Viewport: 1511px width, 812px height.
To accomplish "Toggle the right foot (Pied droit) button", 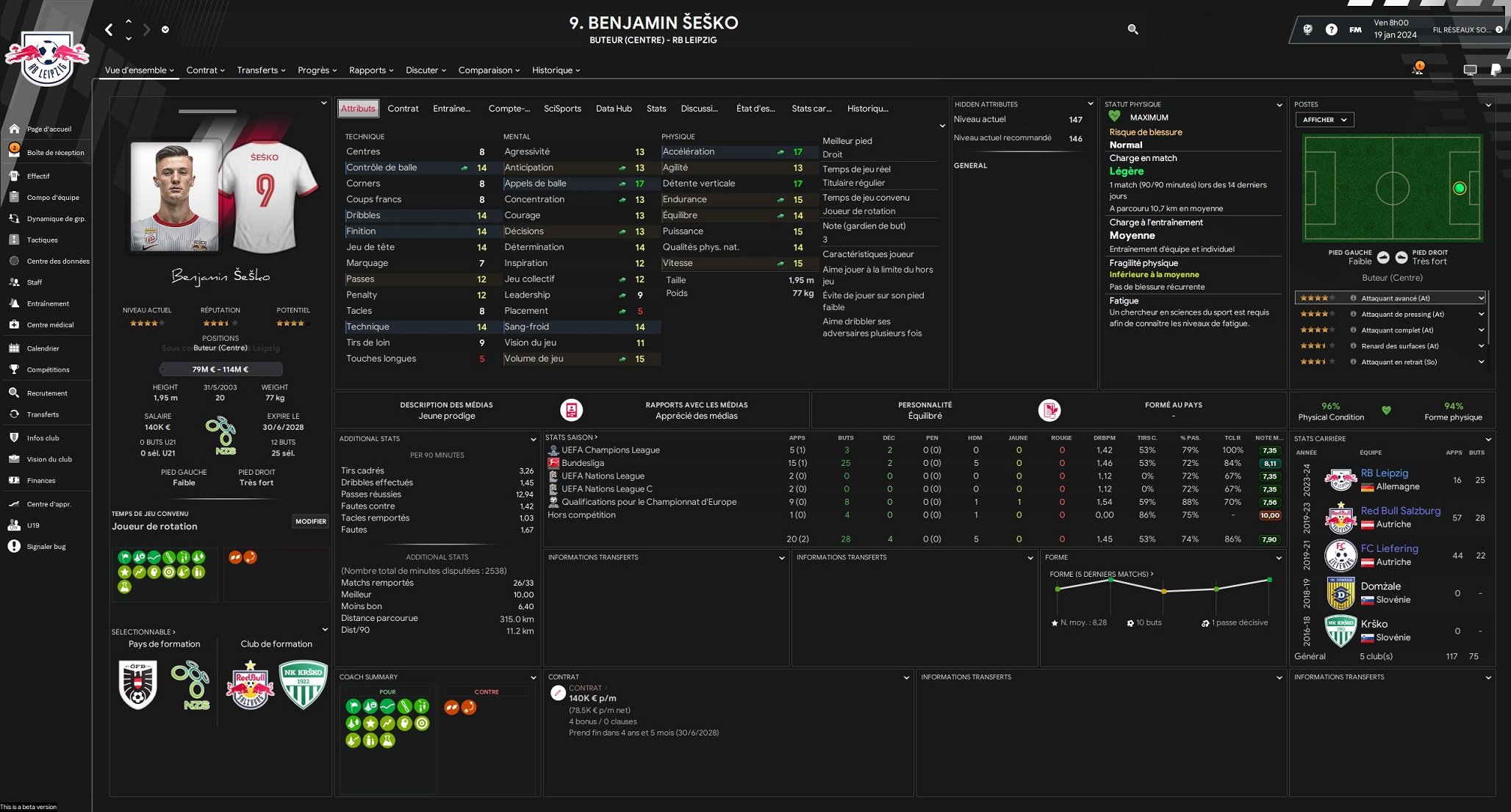I will pos(1401,257).
